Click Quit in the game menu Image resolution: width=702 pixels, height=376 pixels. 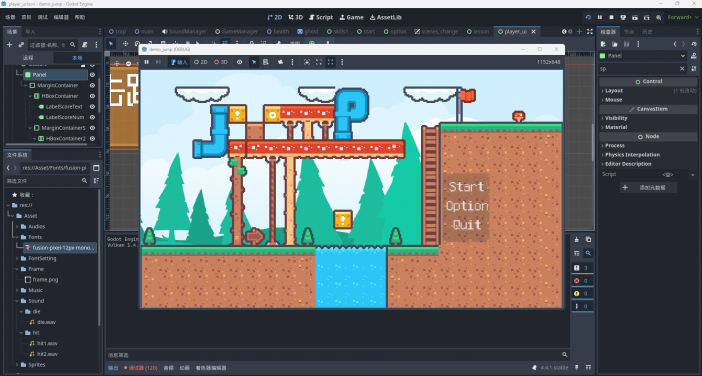pos(467,225)
